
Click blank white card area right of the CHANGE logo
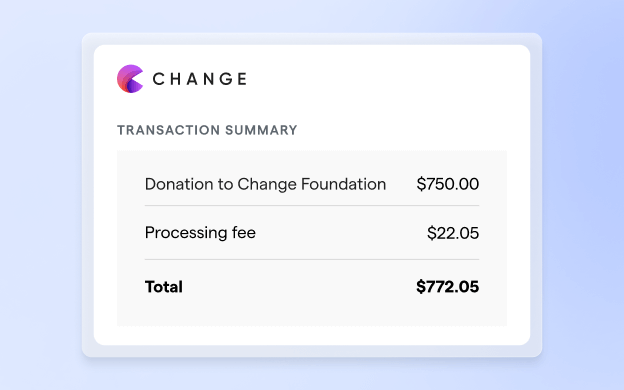click(378, 79)
